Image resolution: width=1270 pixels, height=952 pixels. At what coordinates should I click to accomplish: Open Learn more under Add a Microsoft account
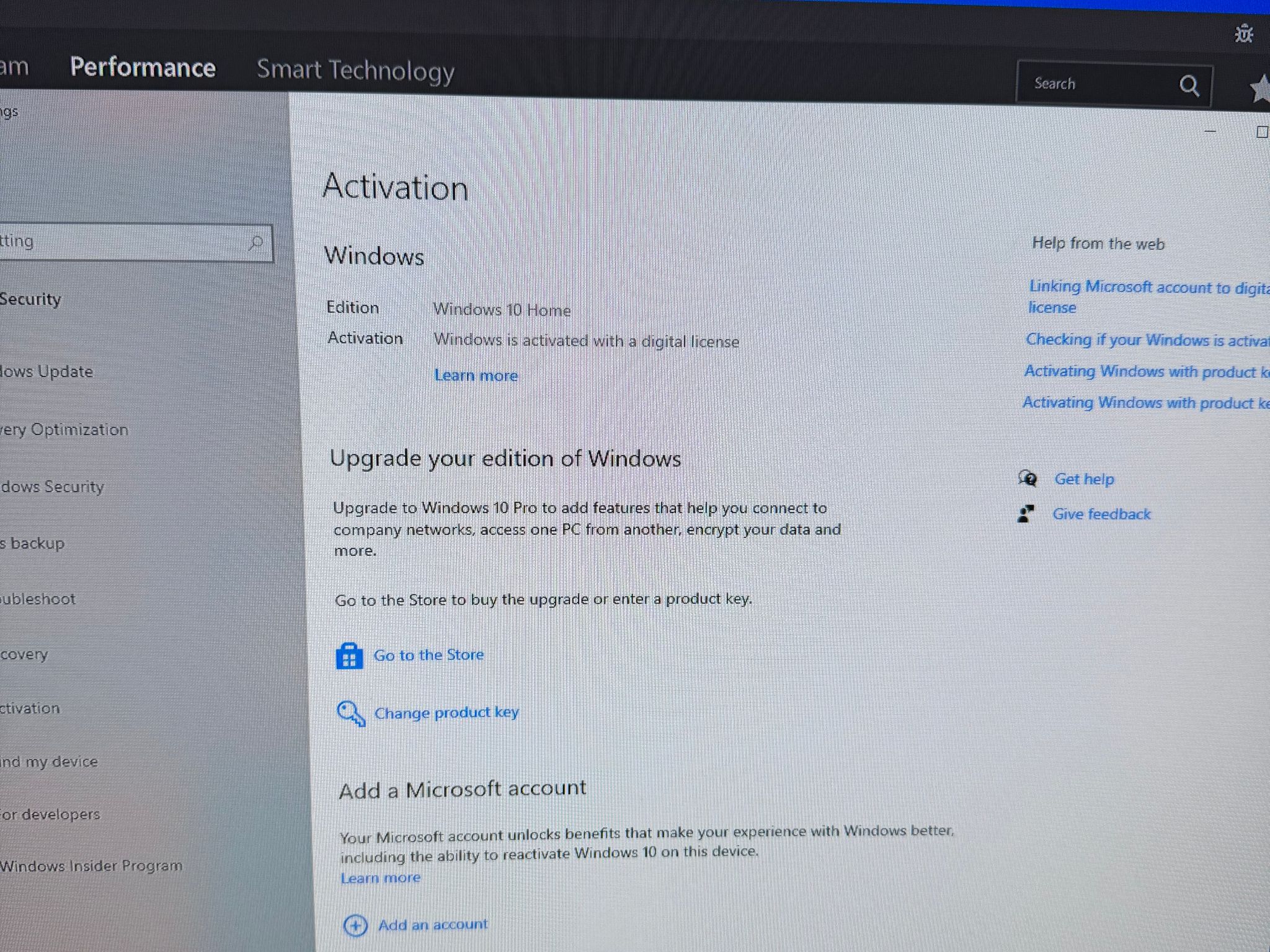(381, 878)
